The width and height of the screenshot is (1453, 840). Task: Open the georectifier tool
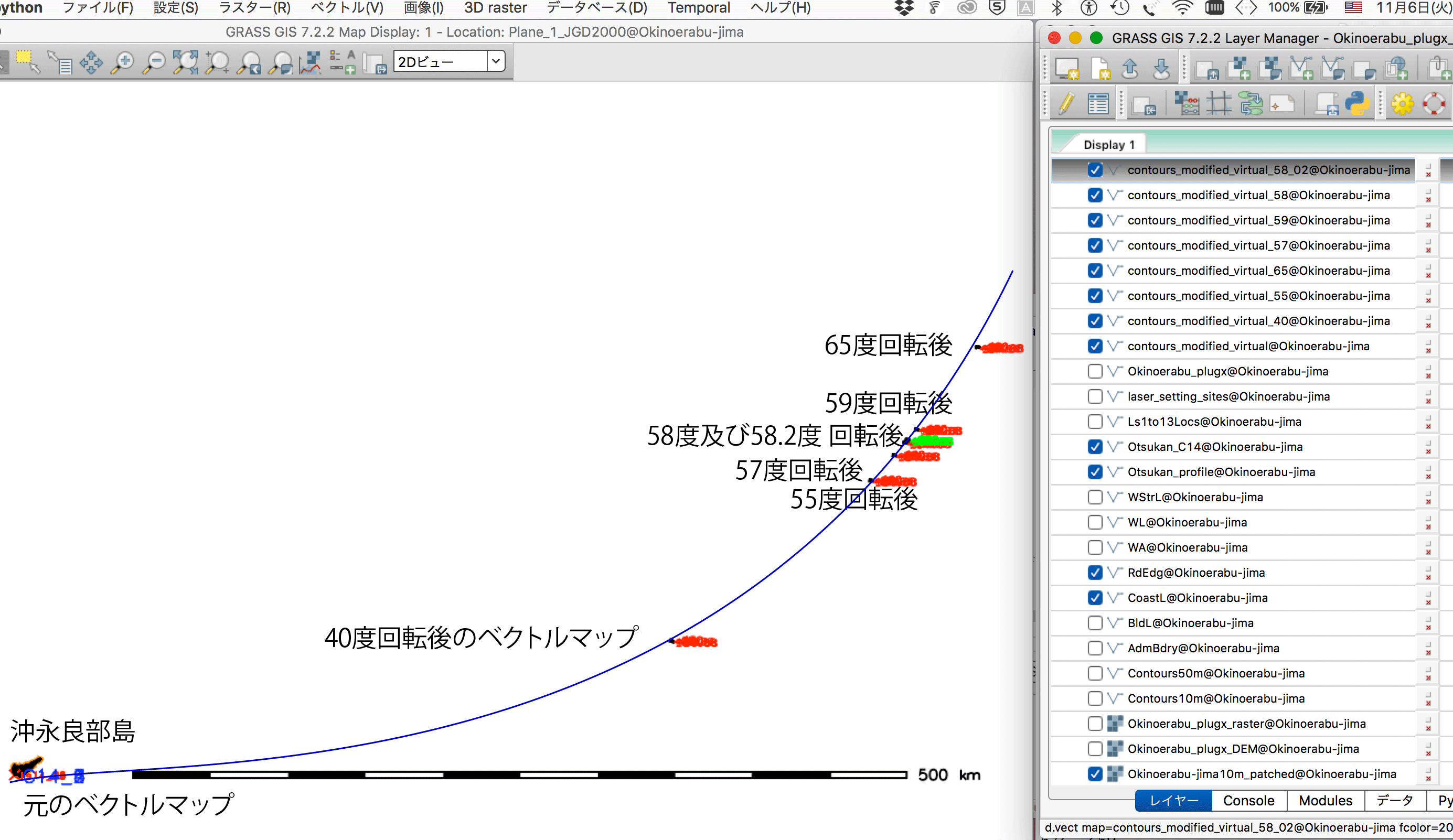point(1219,105)
